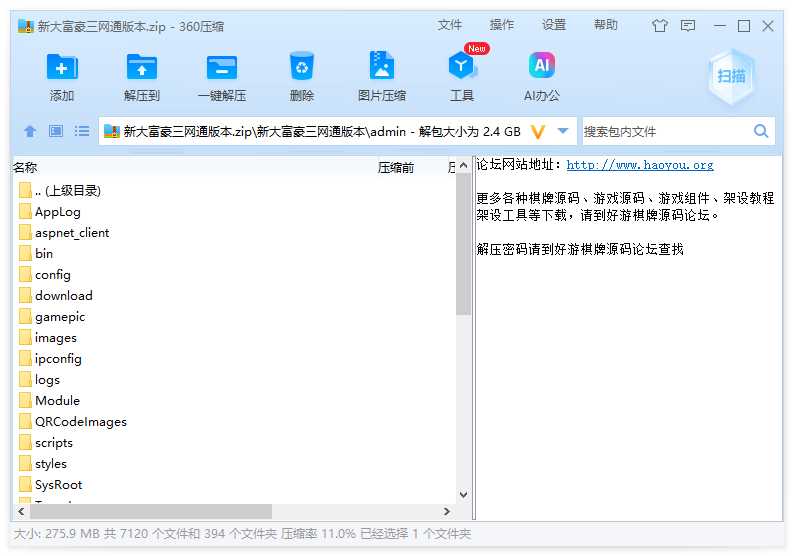Image resolution: width=794 pixels, height=556 pixels.
Task: Launch the AI办公 feature
Action: (x=542, y=65)
